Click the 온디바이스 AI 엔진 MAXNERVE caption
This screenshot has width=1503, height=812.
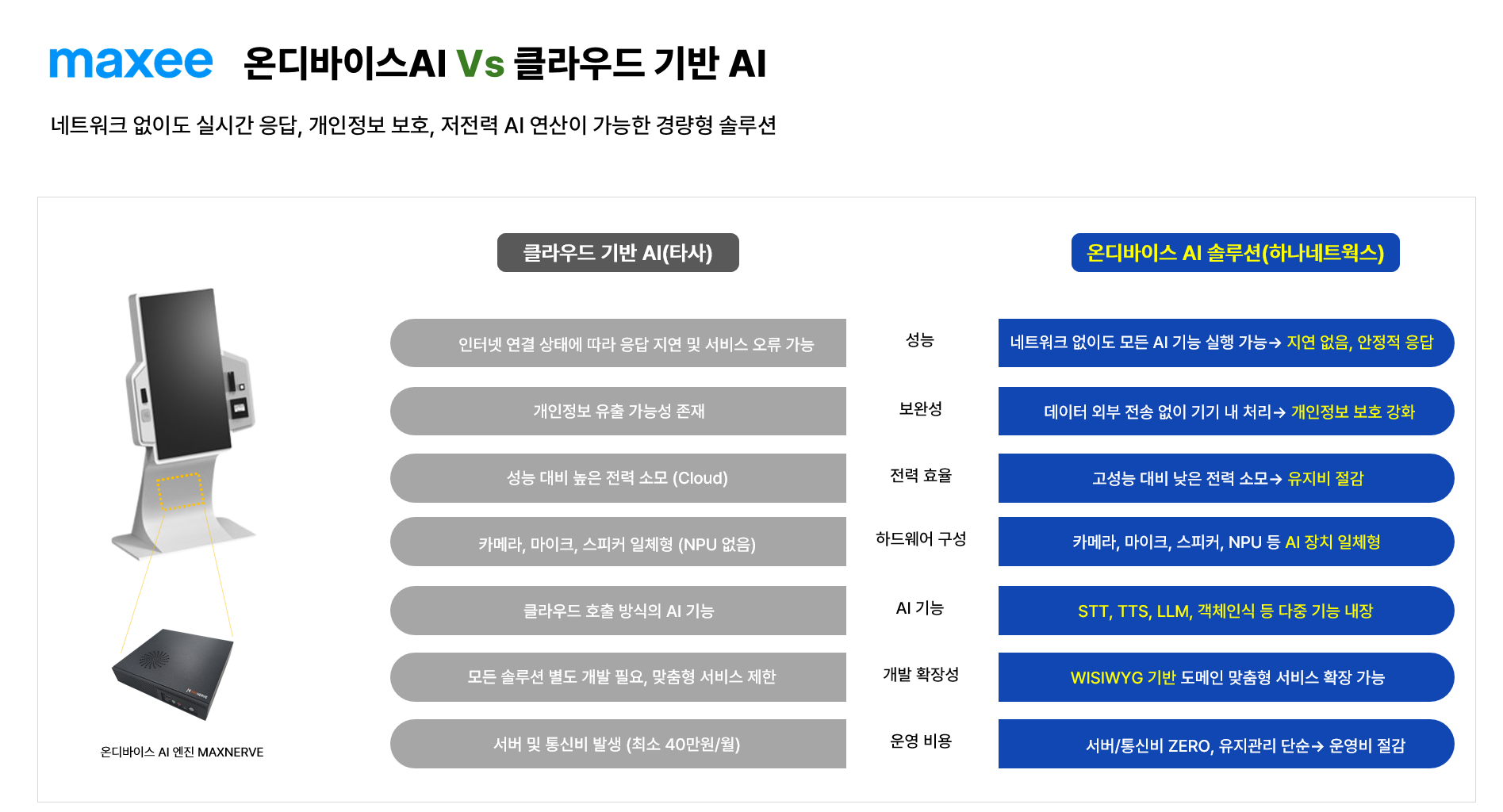(x=182, y=752)
